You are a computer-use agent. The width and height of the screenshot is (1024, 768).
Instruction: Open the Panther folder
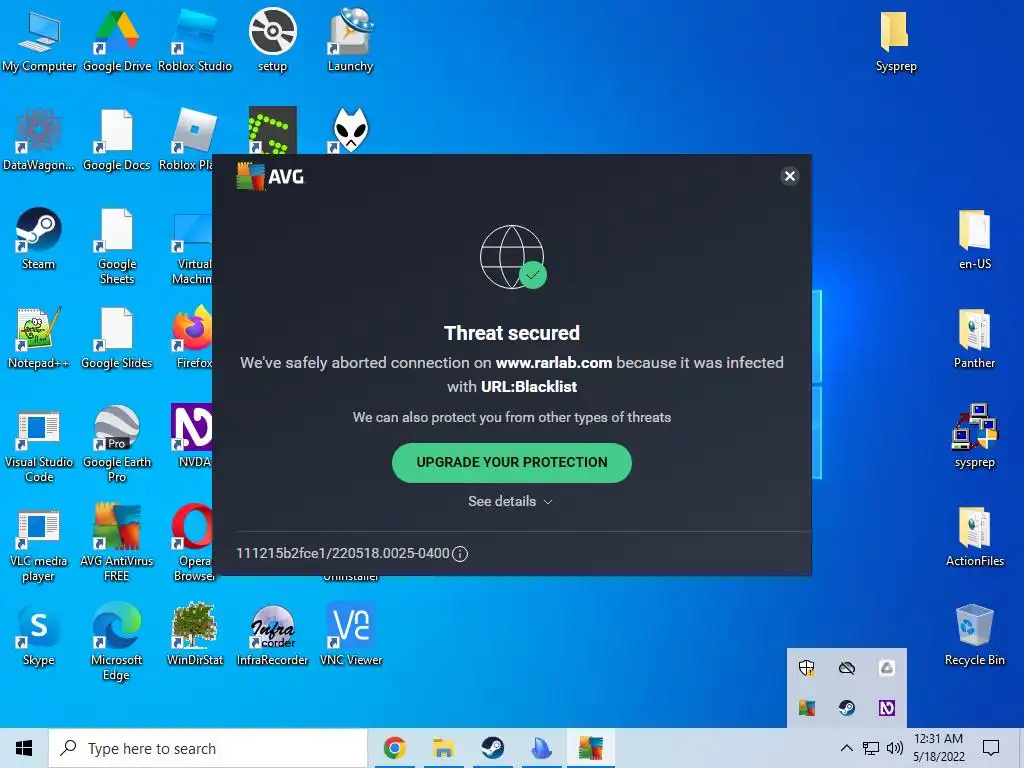[x=974, y=338]
